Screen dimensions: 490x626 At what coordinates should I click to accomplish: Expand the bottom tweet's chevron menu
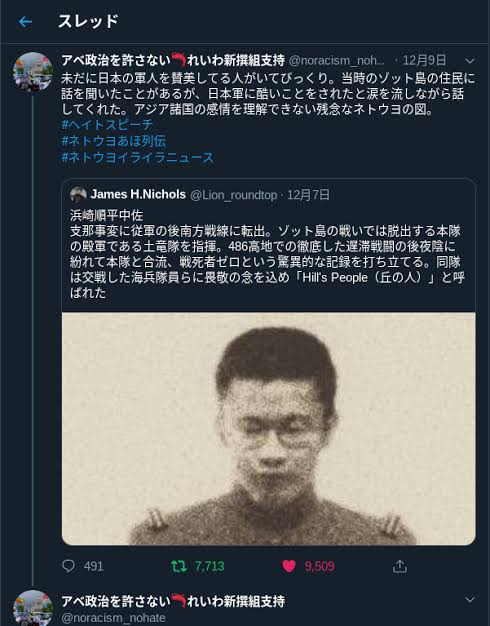point(470,600)
